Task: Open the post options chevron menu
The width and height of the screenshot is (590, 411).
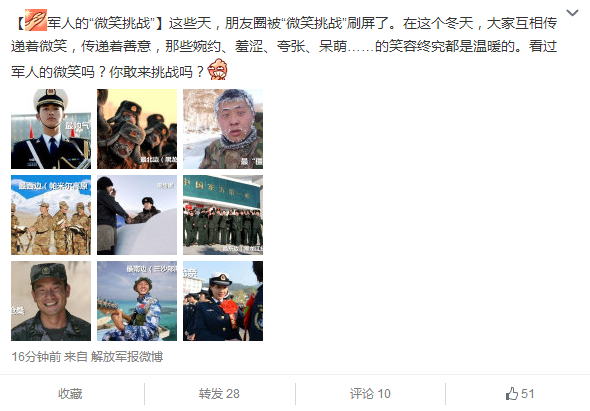Action: [572, 13]
